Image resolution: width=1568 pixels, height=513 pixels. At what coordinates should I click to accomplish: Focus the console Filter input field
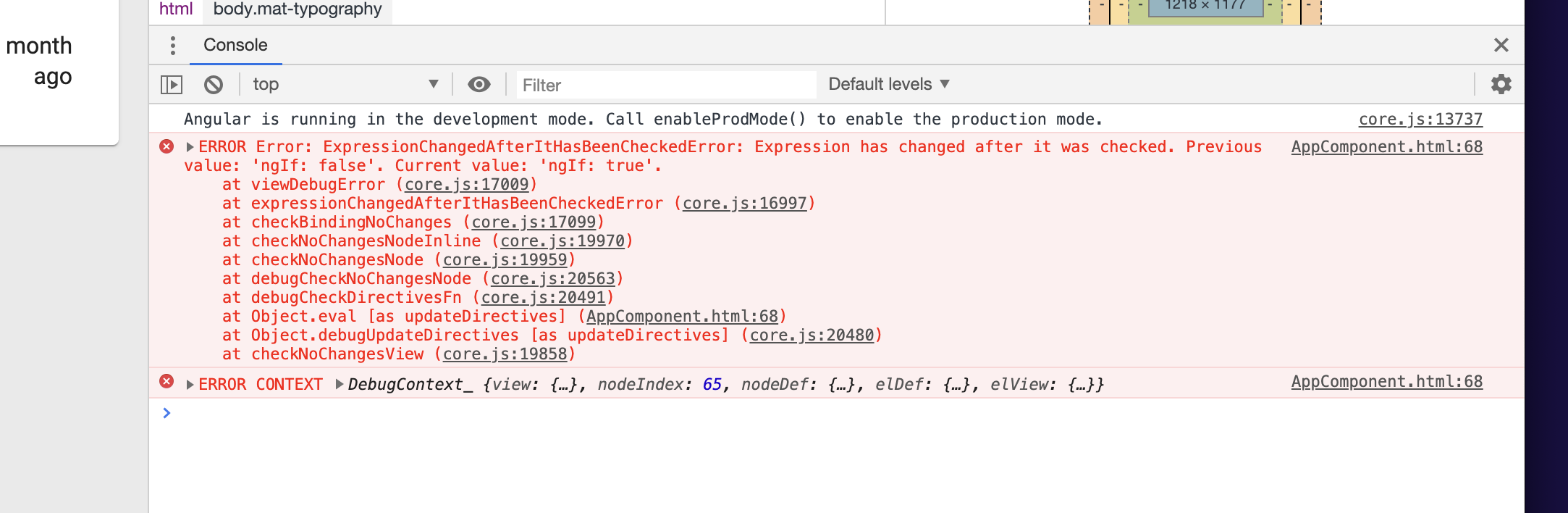(x=666, y=85)
